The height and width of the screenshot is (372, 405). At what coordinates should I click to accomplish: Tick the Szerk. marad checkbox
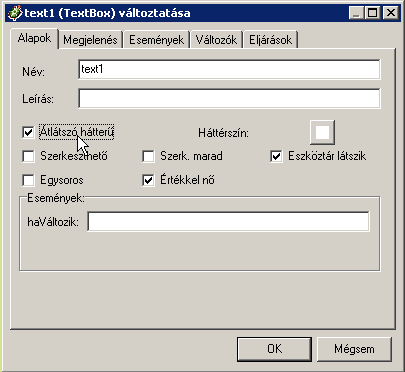(x=148, y=156)
